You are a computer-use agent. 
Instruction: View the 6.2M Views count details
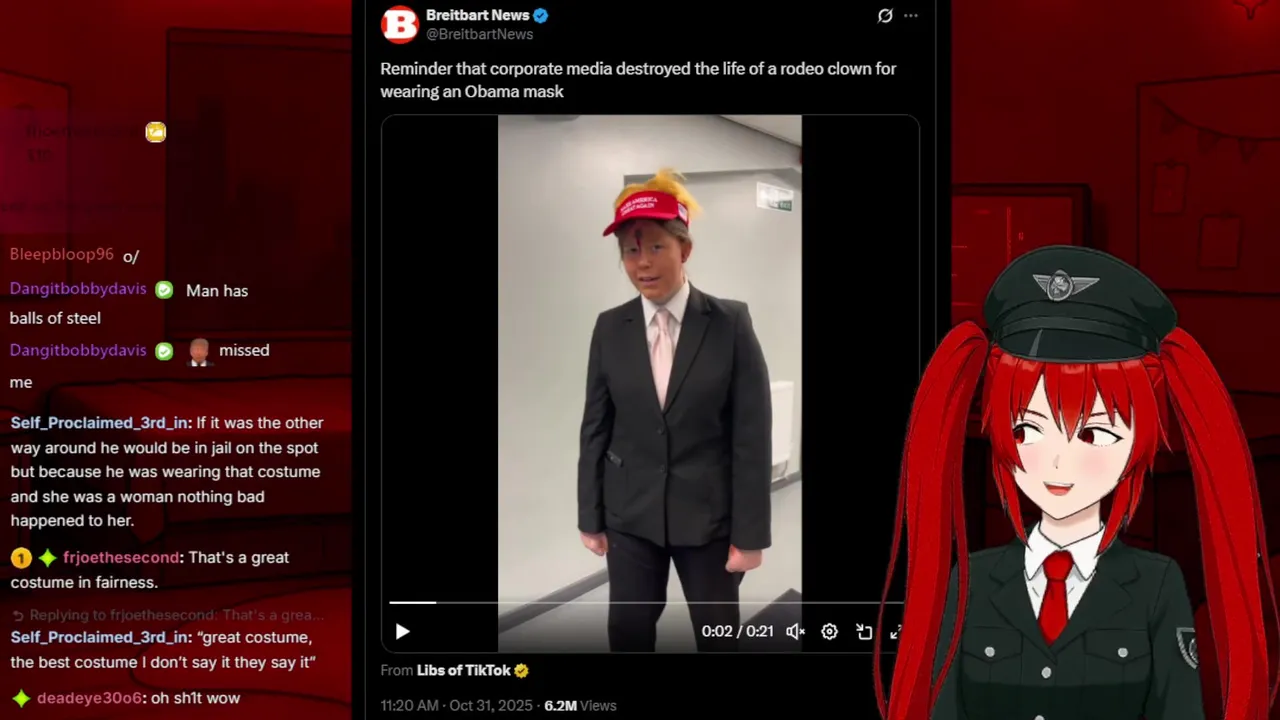pyautogui.click(x=580, y=705)
